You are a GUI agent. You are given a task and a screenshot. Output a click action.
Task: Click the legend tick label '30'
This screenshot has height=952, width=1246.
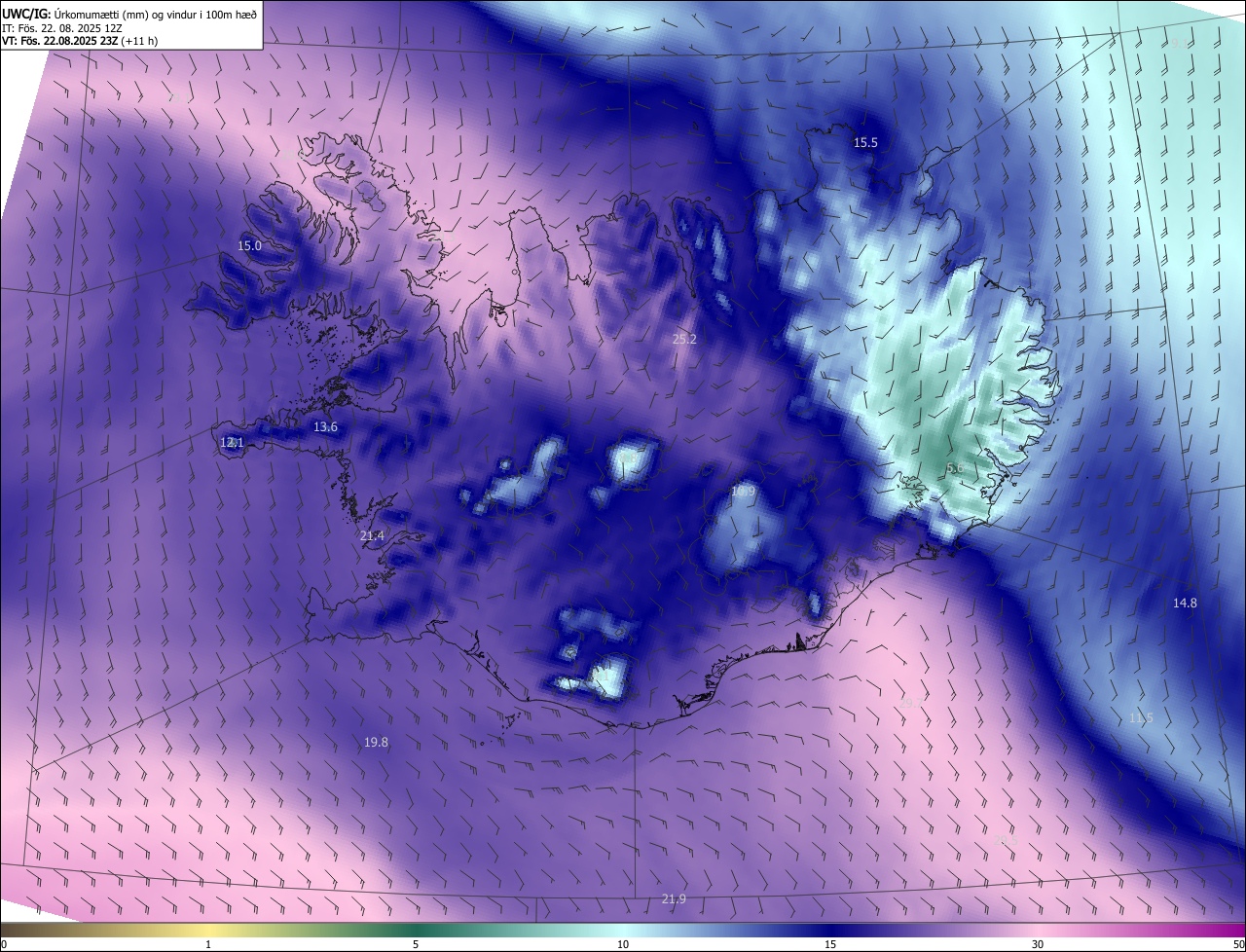(x=1038, y=944)
